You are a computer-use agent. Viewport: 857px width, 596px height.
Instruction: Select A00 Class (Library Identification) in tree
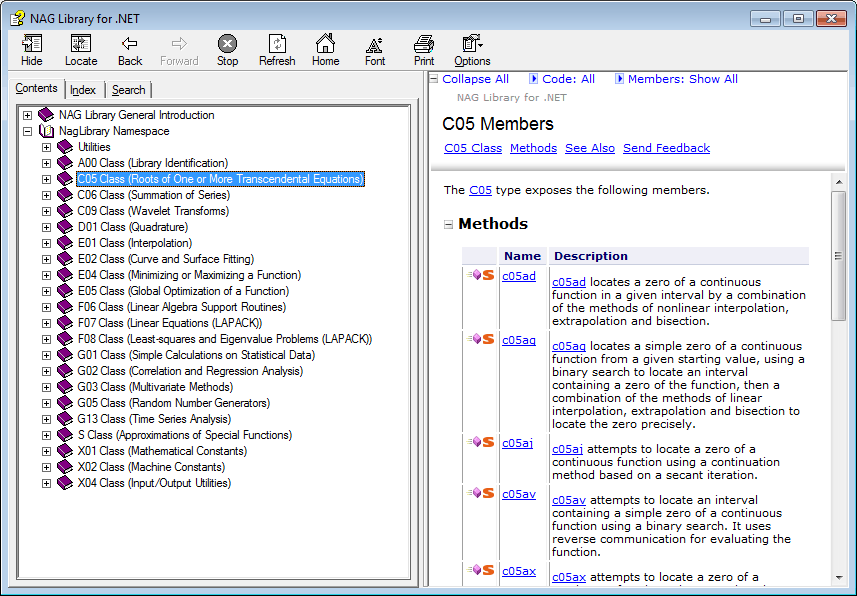click(x=152, y=163)
